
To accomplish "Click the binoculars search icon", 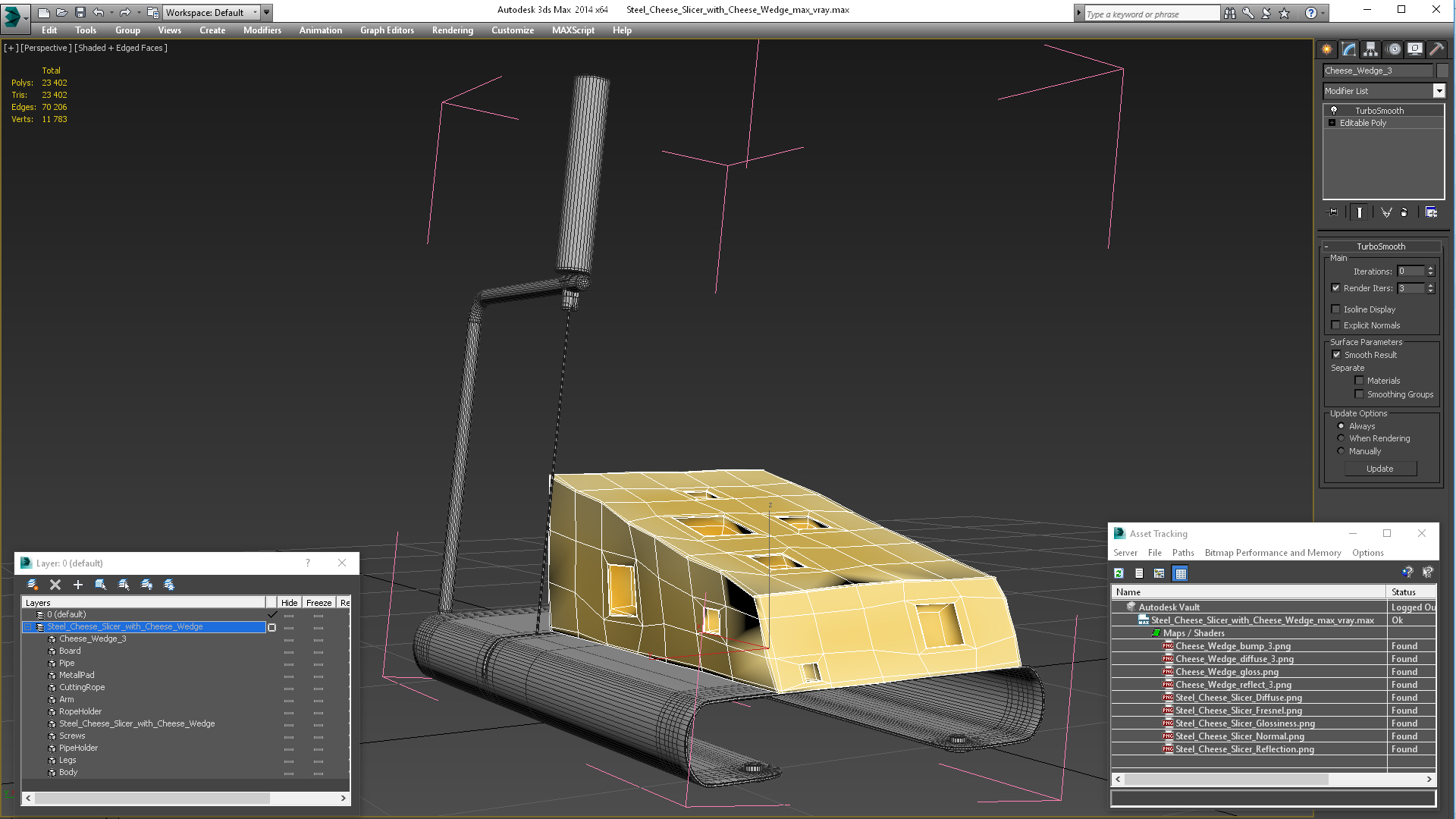I will pyautogui.click(x=1229, y=13).
